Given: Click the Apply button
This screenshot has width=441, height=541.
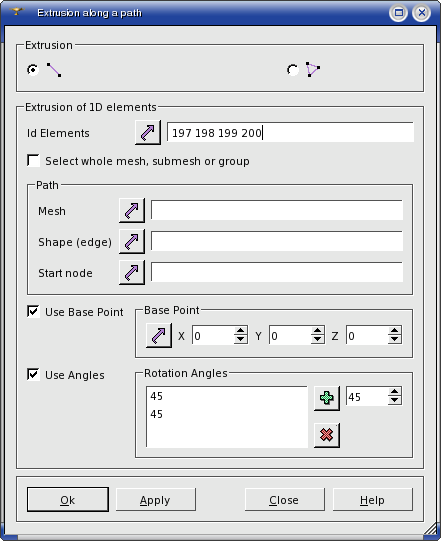Looking at the screenshot, I should tap(156, 500).
